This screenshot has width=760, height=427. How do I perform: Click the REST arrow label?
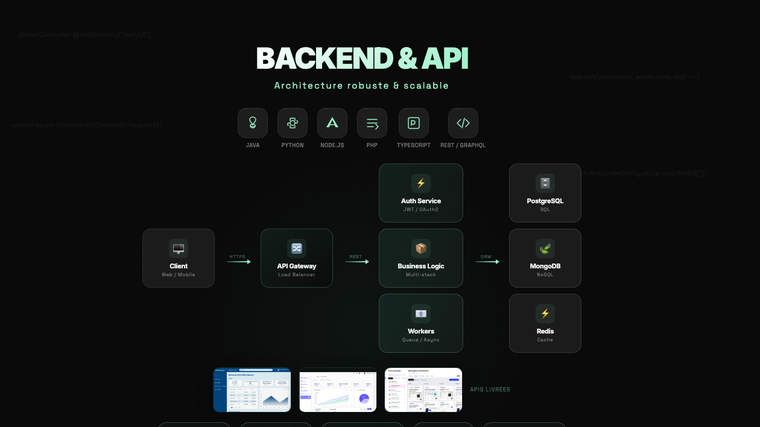356,256
